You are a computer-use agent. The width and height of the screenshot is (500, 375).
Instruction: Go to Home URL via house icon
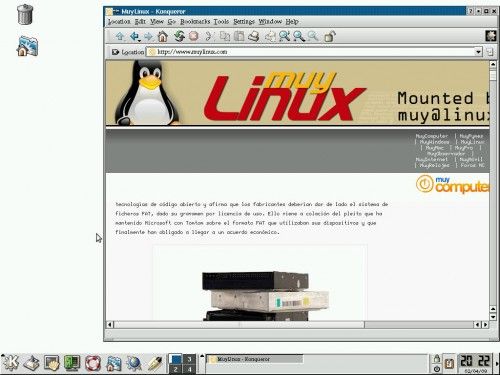pos(163,36)
